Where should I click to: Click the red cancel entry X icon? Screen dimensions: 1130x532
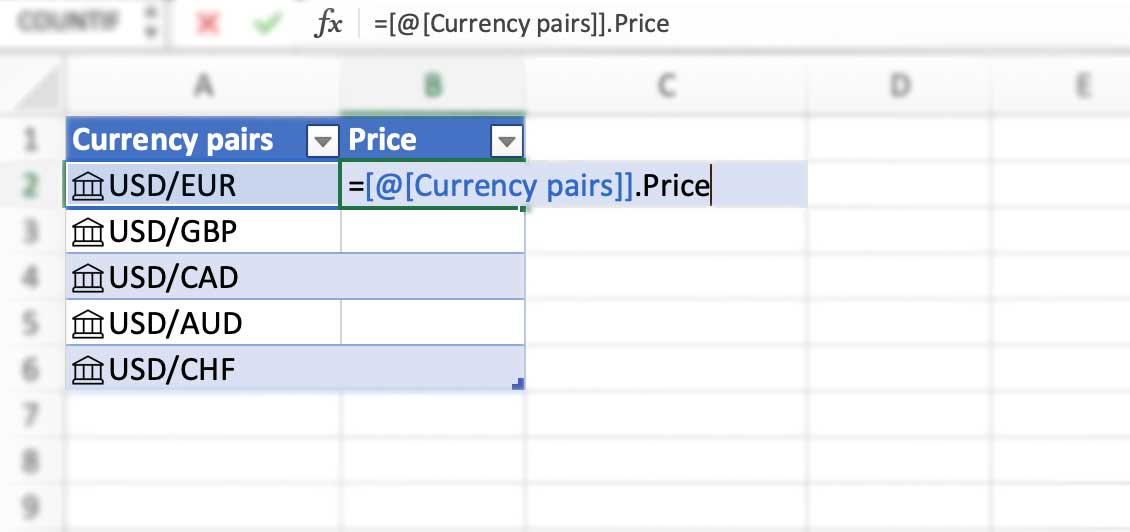click(208, 24)
